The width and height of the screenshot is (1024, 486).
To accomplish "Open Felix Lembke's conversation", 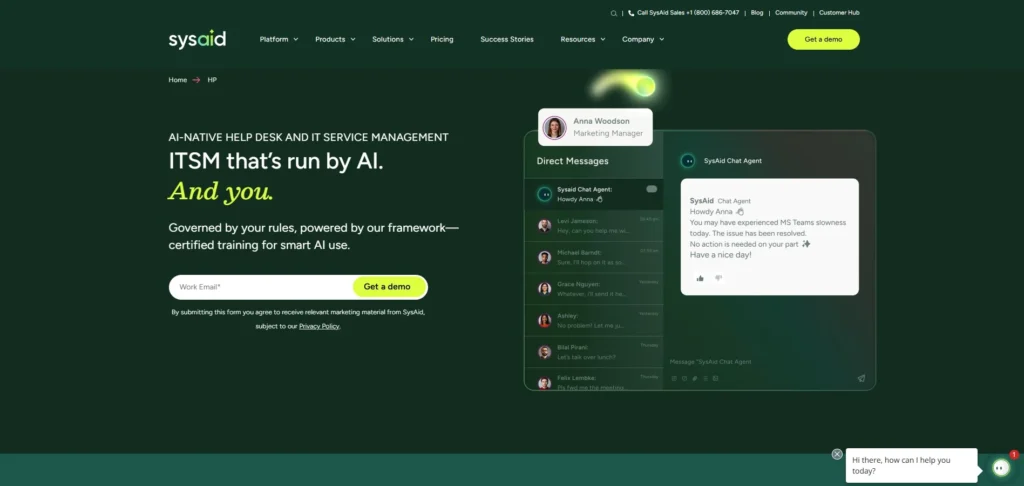I will coord(594,381).
